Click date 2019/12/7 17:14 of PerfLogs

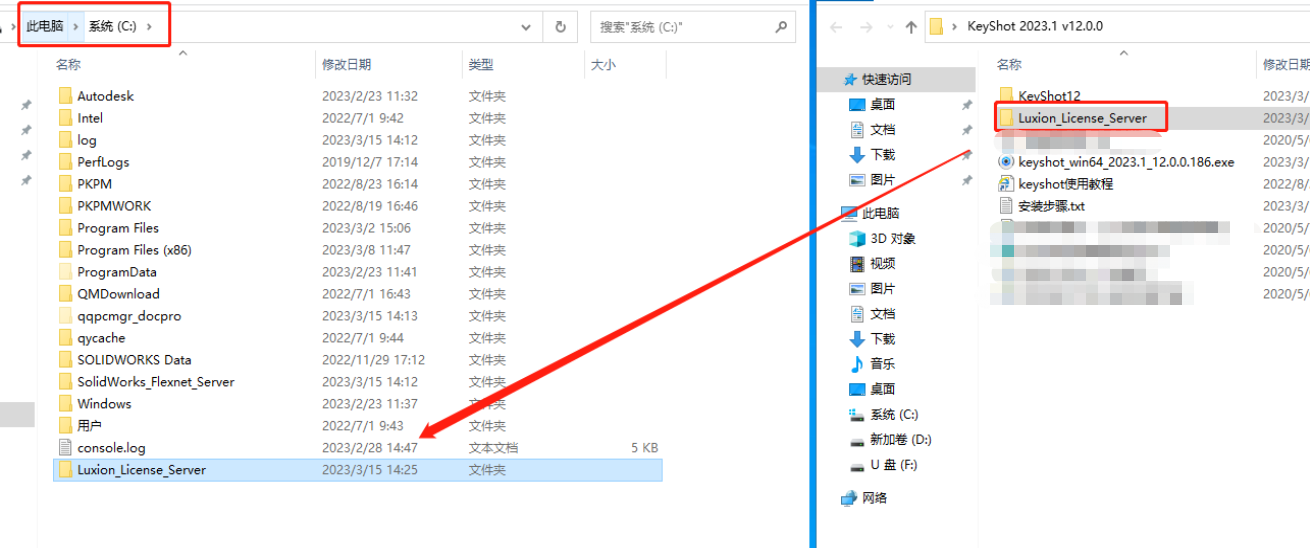pos(369,162)
